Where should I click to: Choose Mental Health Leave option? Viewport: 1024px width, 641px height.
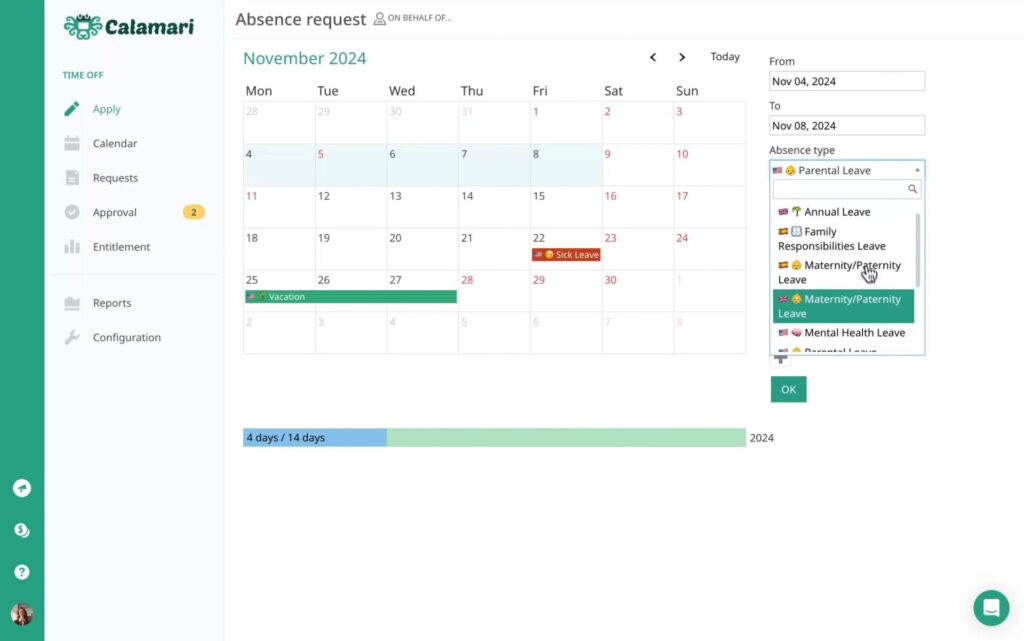click(853, 333)
